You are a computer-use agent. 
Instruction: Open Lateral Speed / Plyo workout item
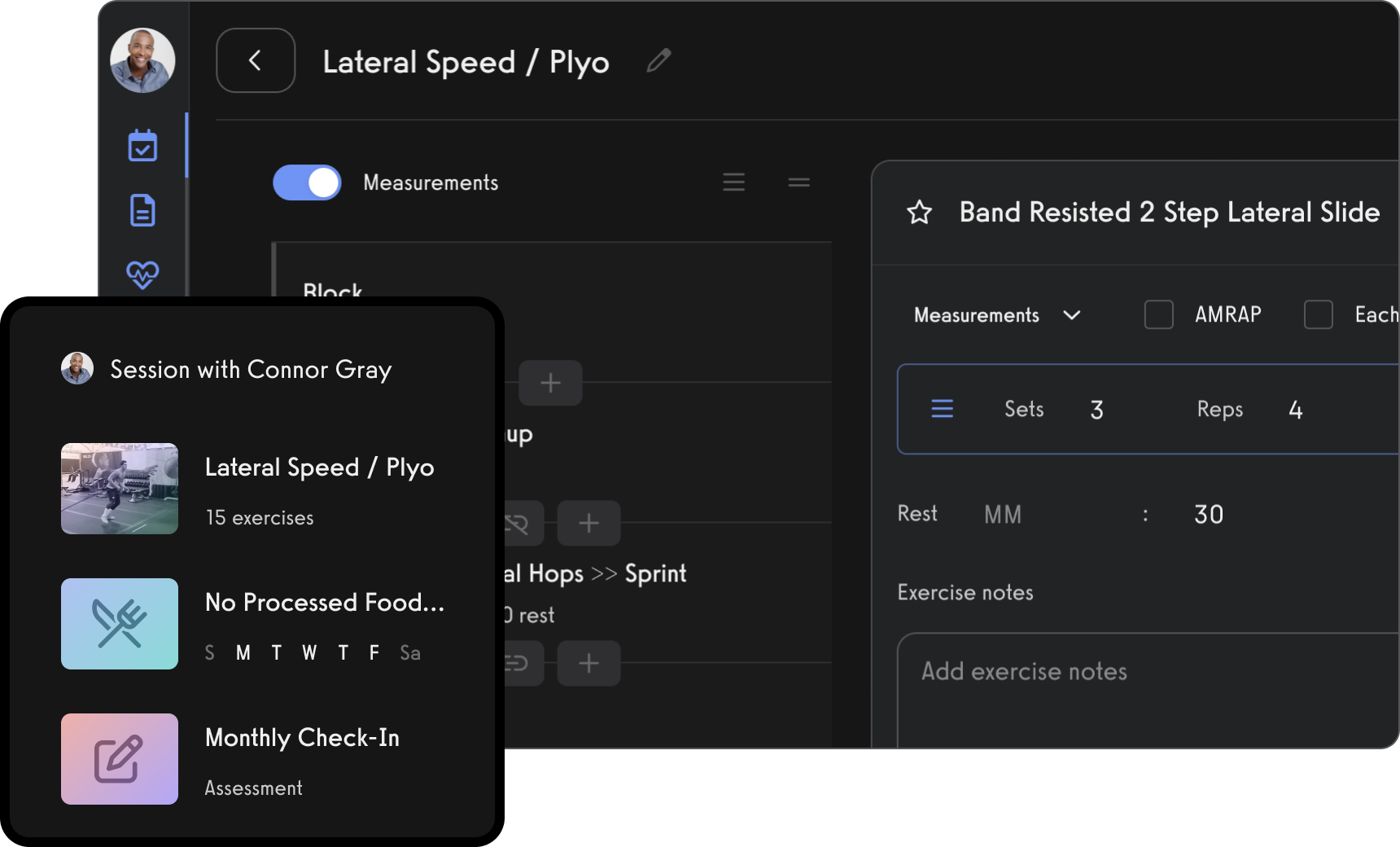click(x=319, y=467)
